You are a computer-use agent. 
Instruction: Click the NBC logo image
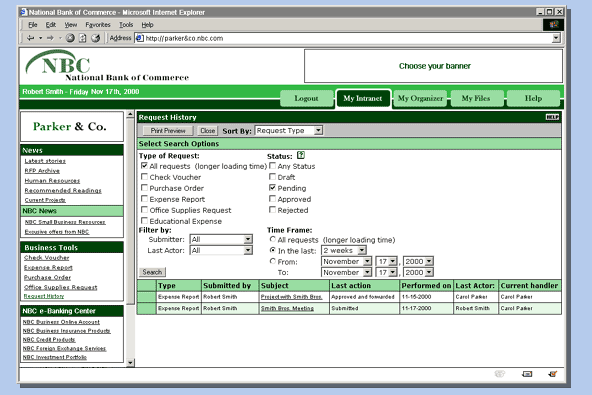click(107, 66)
